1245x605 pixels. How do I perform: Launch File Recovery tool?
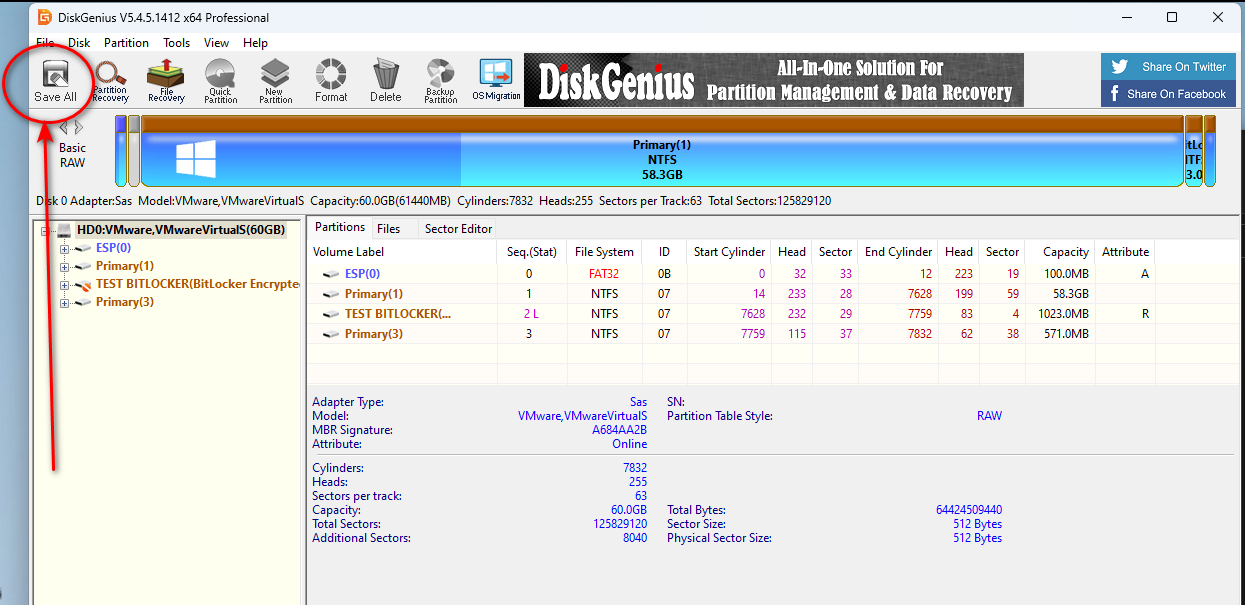166,80
